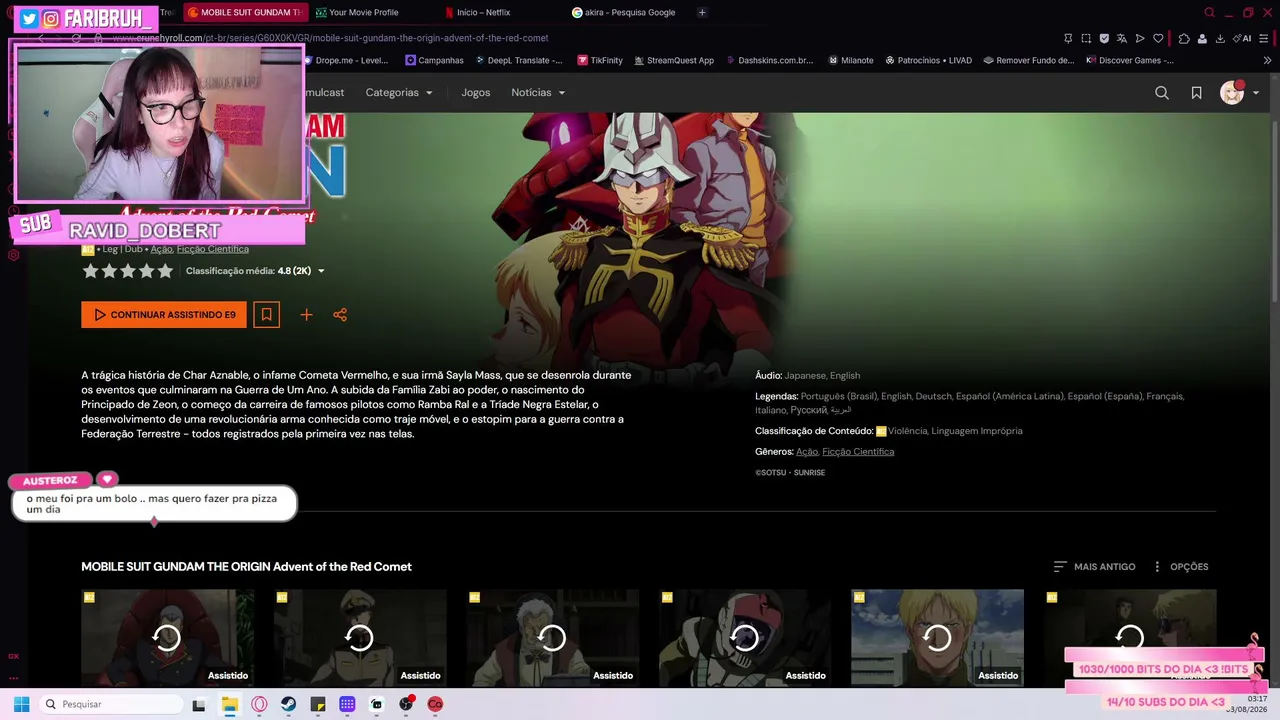This screenshot has width=1280, height=720.
Task: Replay the episode thumbnail with the masked helmeted pilot
Action: click(x=745, y=637)
